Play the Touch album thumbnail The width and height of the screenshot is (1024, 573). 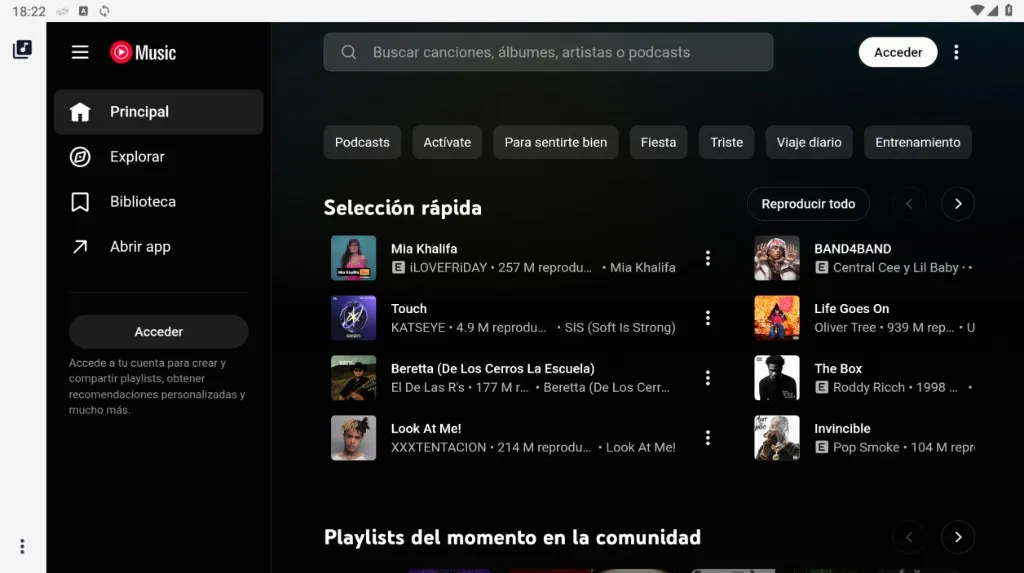(x=353, y=318)
